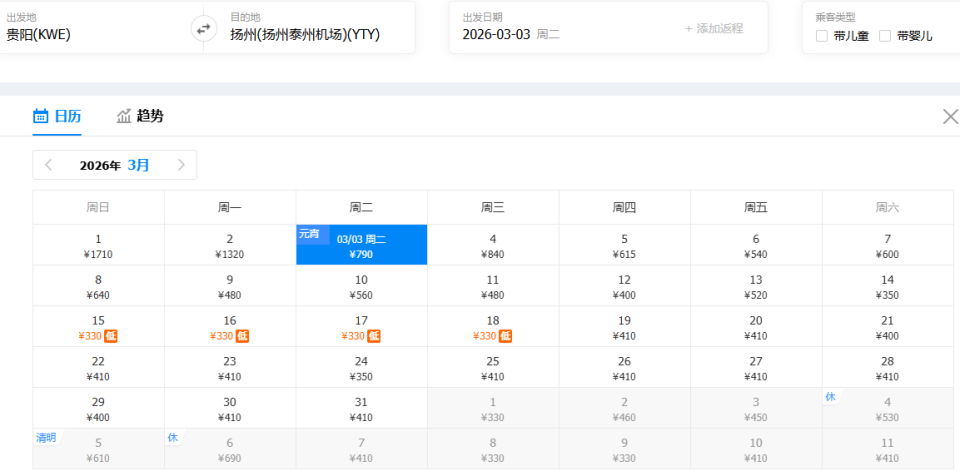Select March 13 priced ¥520

[756, 286]
